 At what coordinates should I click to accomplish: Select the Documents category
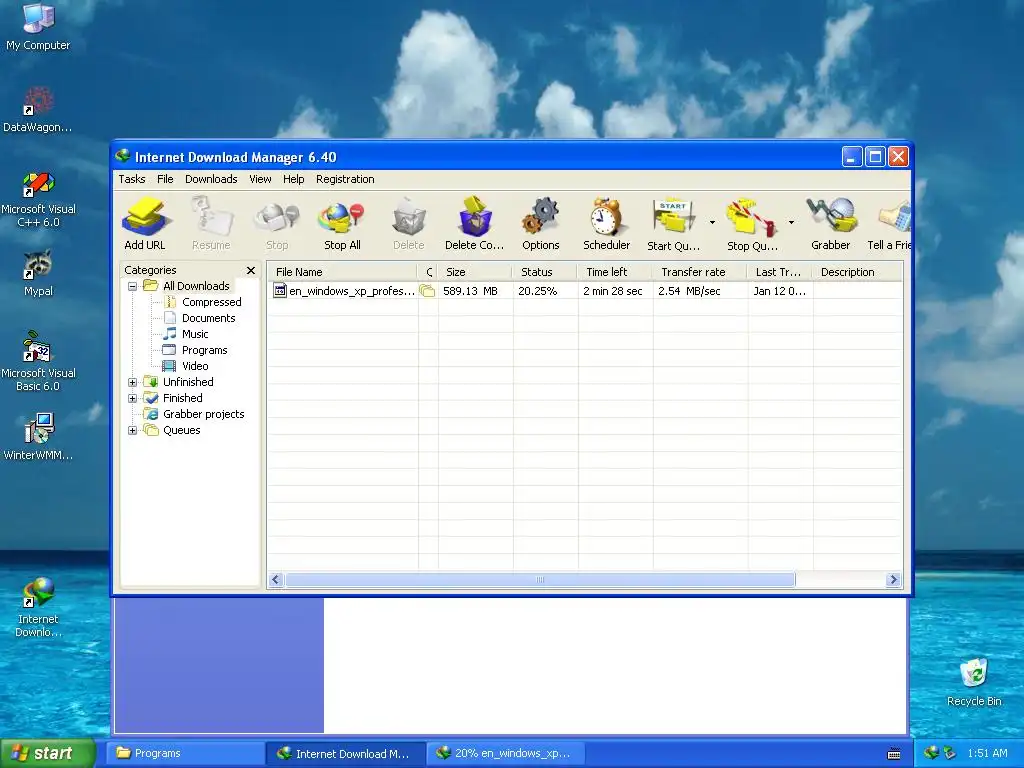click(x=208, y=318)
